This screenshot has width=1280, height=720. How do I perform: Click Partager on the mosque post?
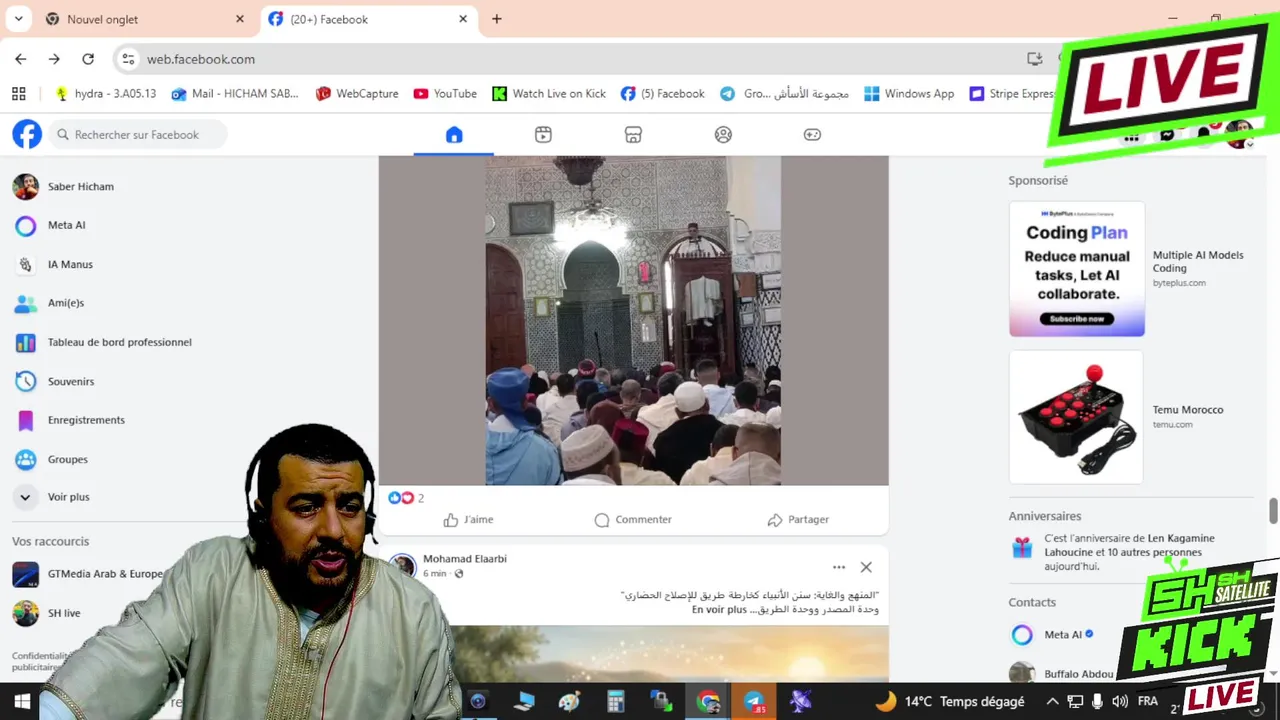[x=798, y=520]
